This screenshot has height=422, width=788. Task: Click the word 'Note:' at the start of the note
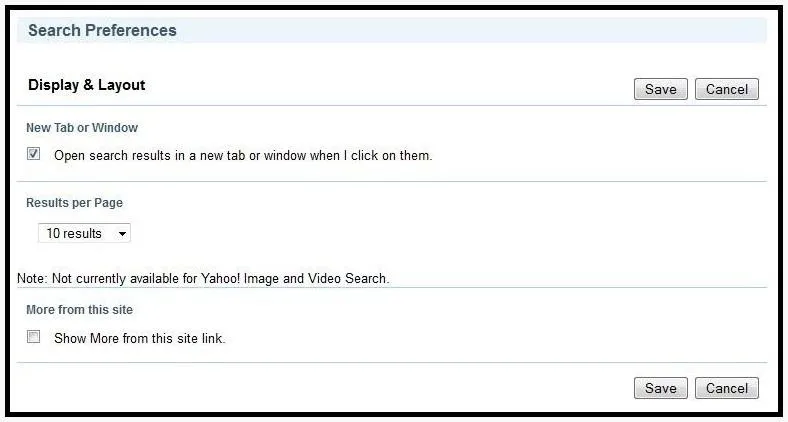click(33, 278)
